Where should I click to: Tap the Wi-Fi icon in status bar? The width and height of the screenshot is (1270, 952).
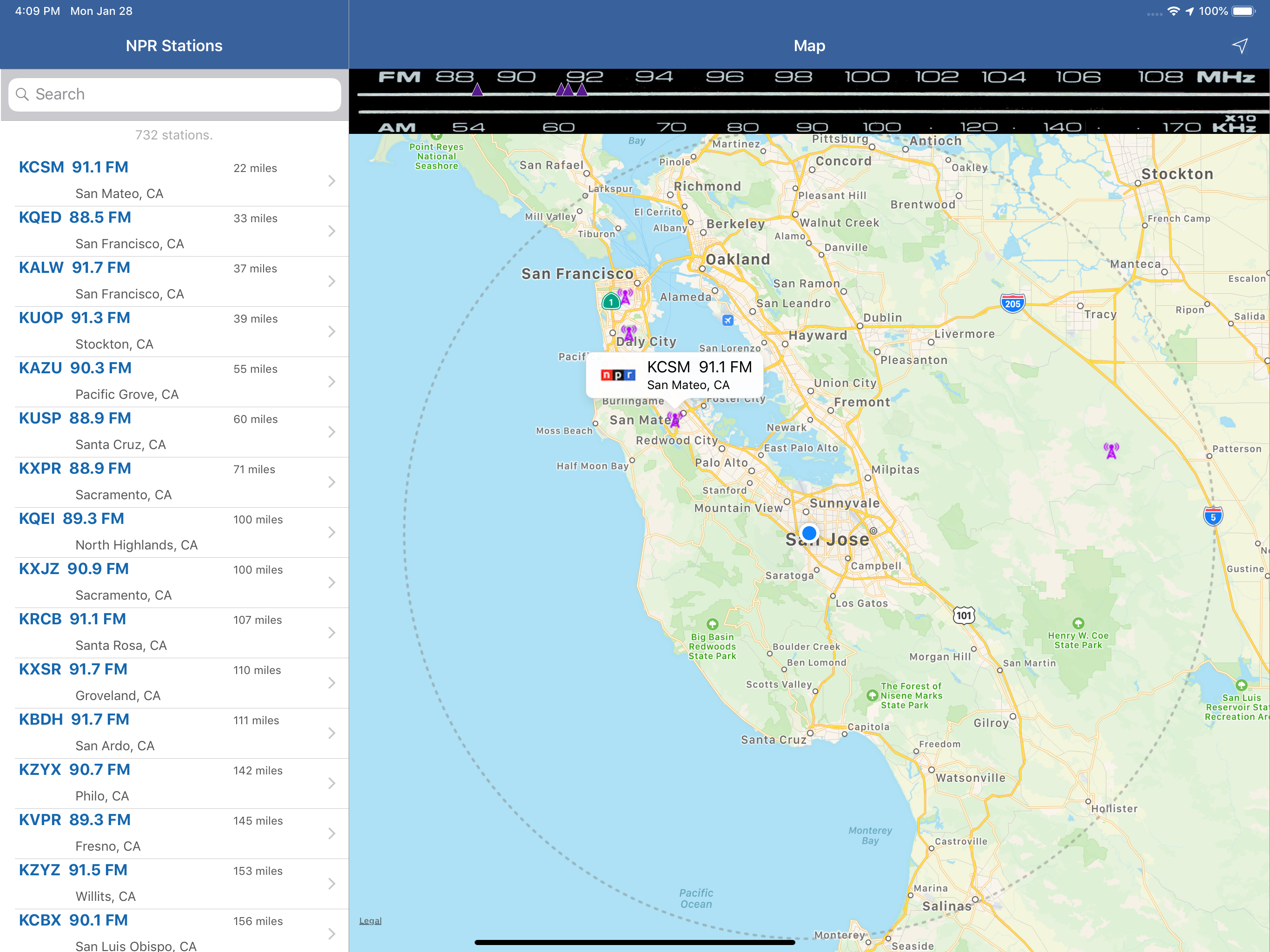point(1173,12)
